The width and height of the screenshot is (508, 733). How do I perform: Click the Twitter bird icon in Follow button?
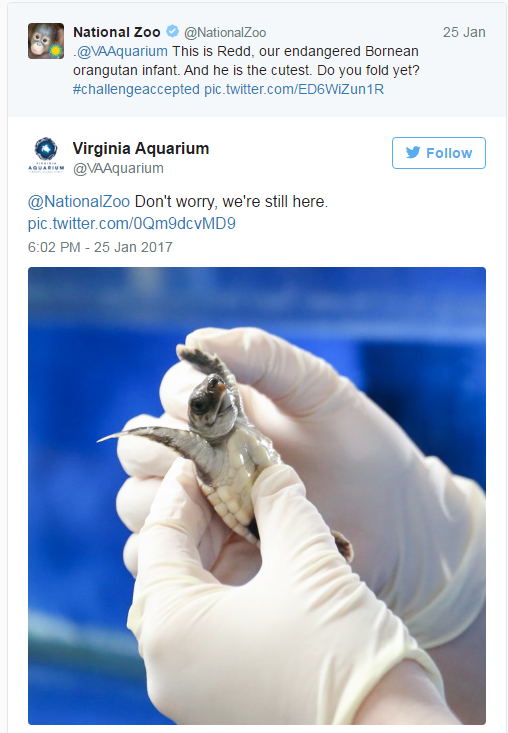coord(413,152)
